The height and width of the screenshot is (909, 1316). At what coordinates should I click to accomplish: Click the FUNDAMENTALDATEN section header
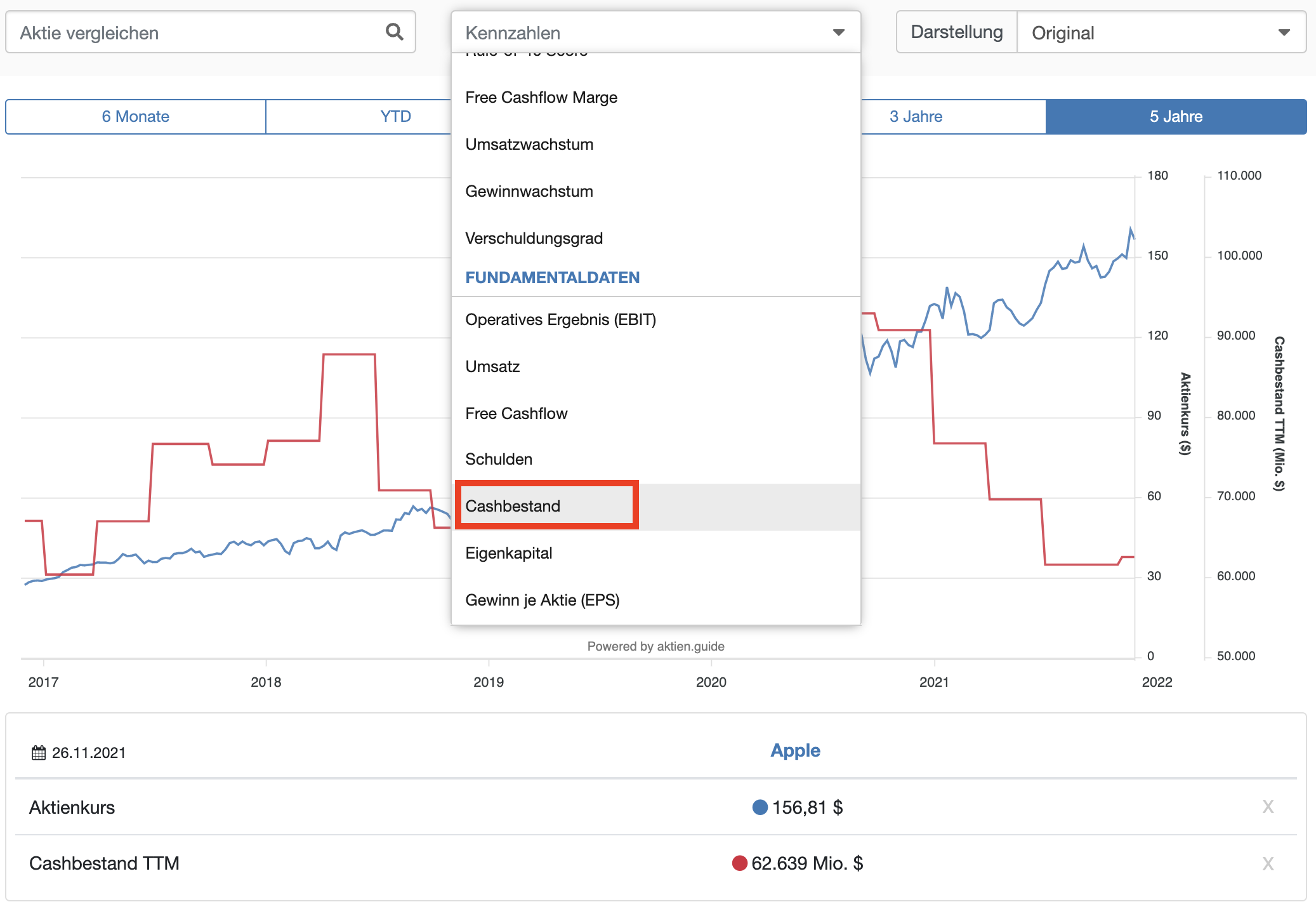pos(552,277)
